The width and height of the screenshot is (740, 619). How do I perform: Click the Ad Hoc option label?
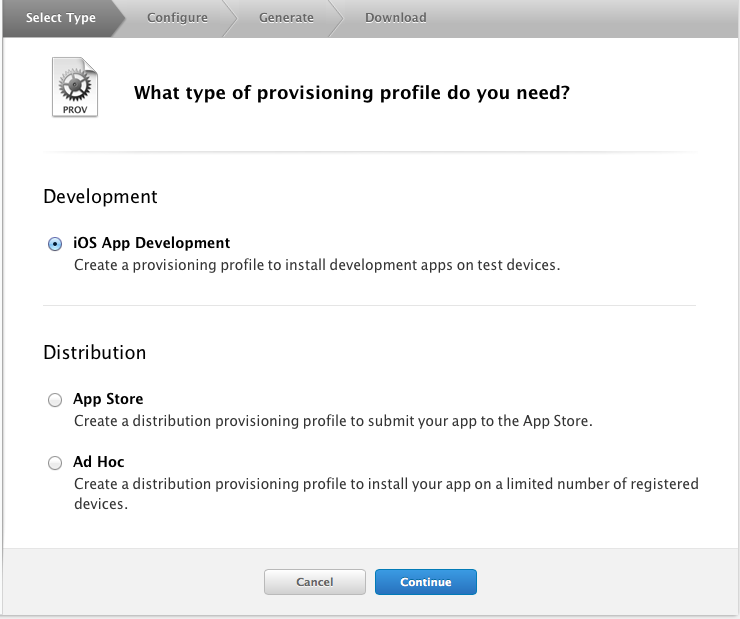(x=99, y=462)
